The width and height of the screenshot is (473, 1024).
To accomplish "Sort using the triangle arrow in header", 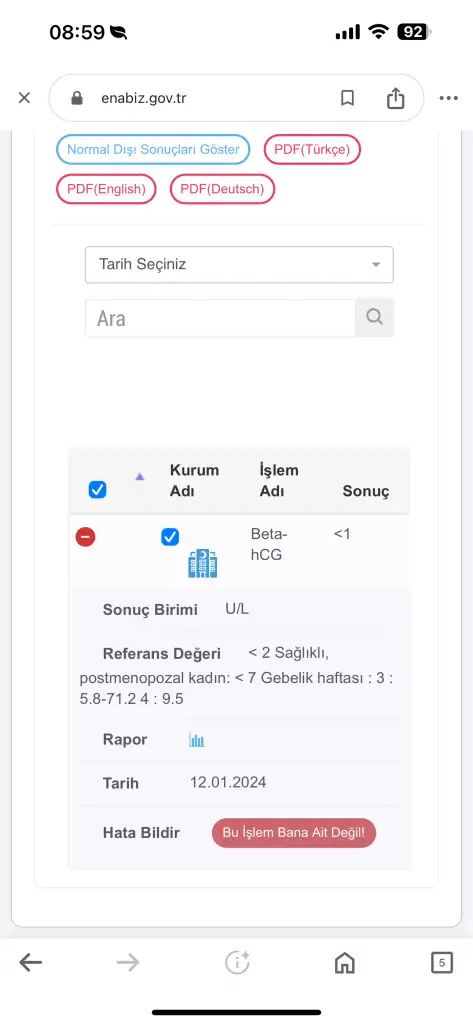I will point(139,477).
